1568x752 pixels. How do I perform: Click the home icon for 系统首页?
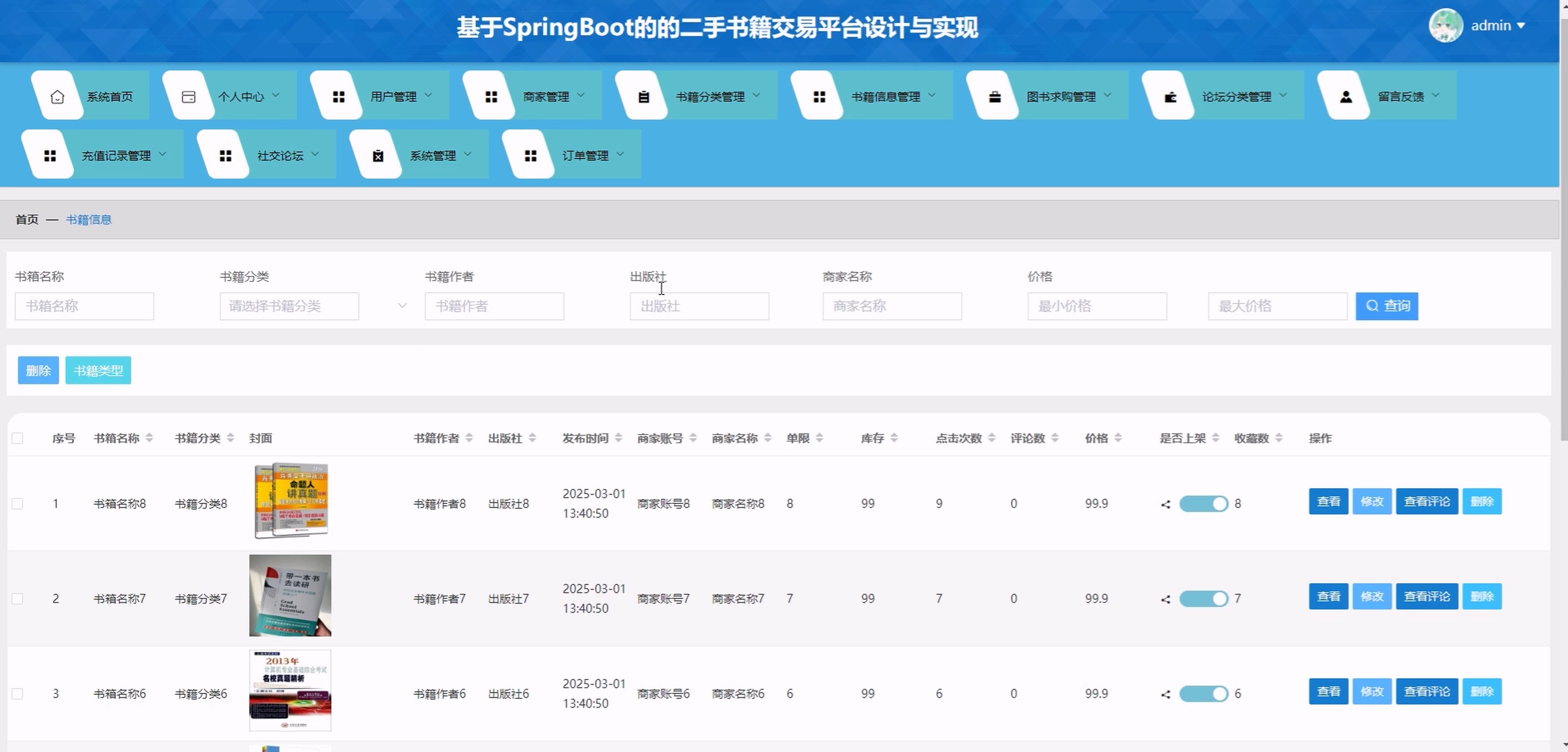click(57, 97)
